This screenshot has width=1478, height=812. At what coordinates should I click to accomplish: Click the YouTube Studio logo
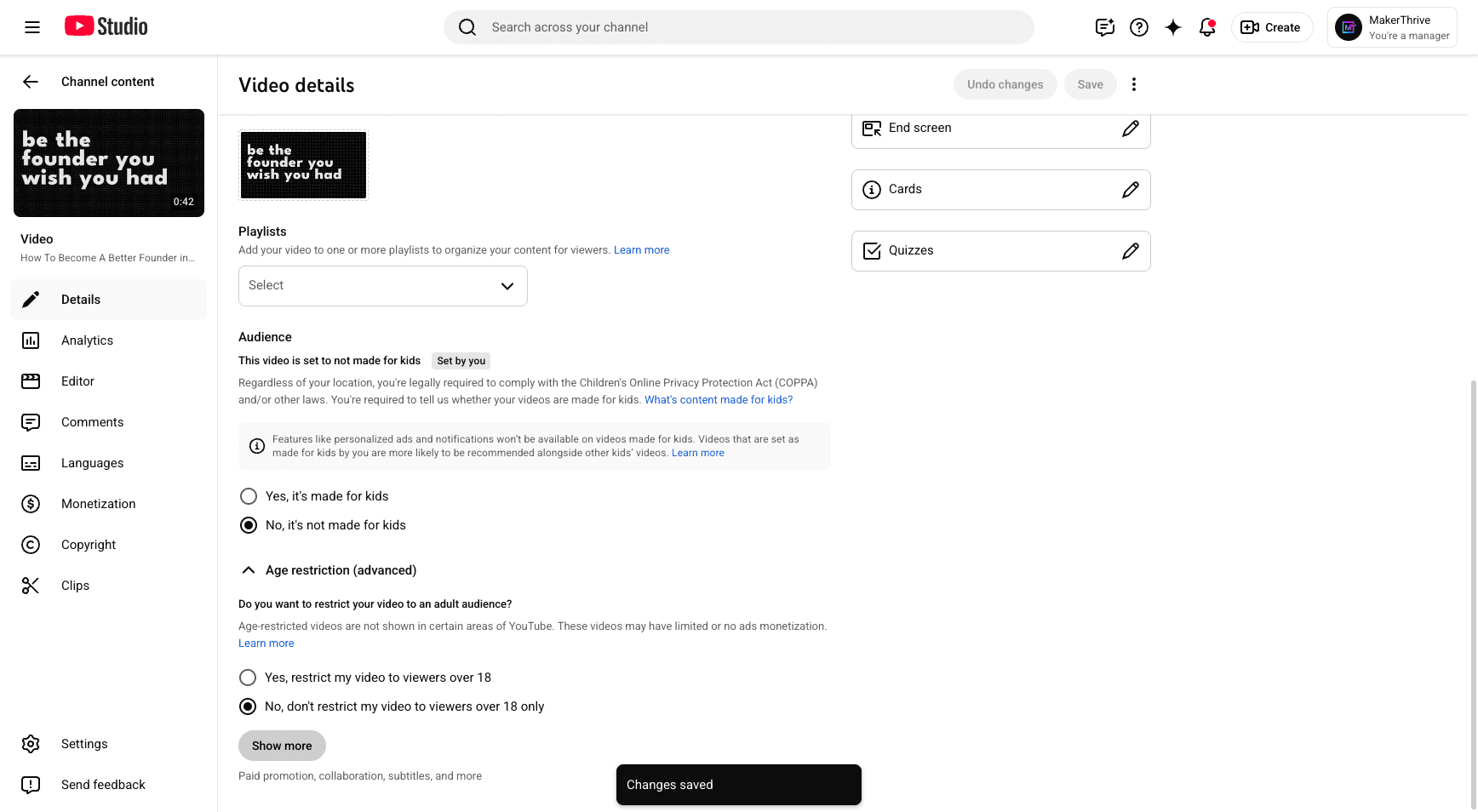[x=106, y=26]
